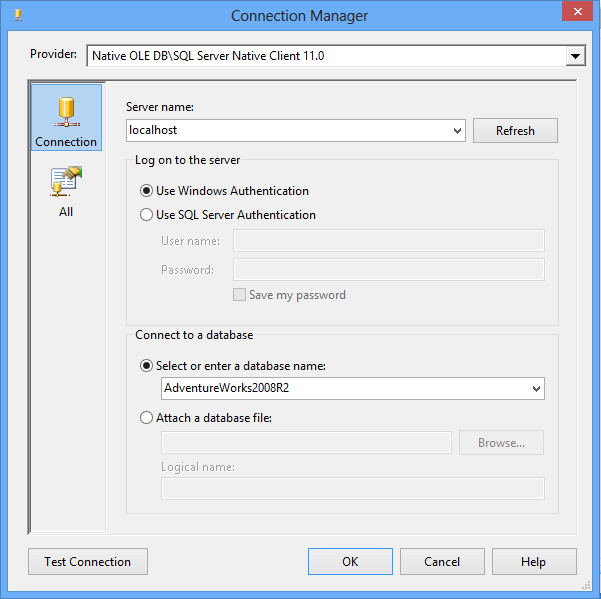601x599 pixels.
Task: Click the Cancel button
Action: click(442, 561)
